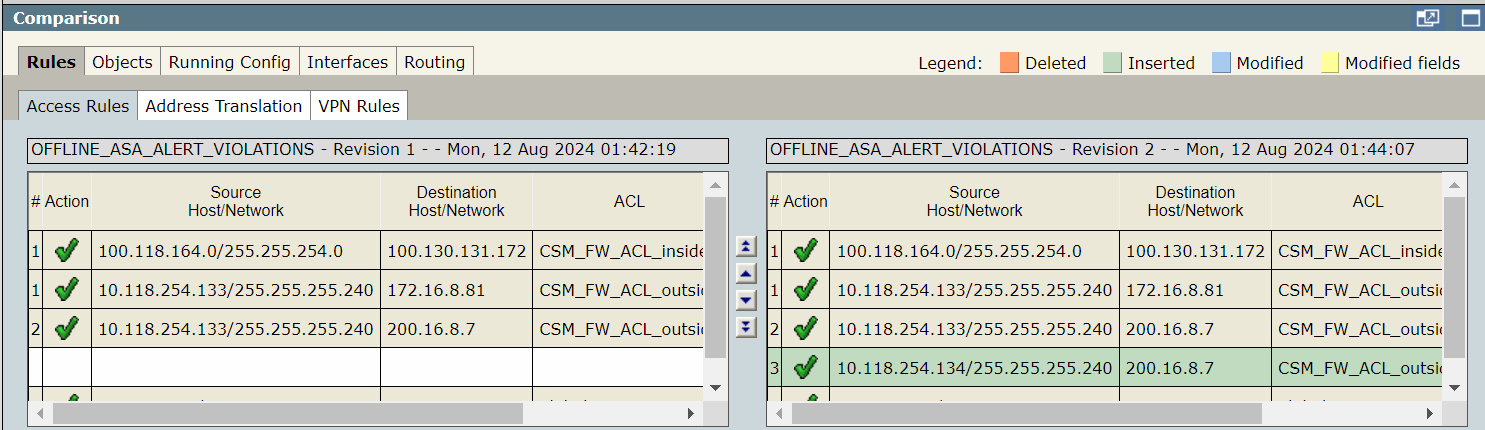1485x430 pixels.
Task: Switch to the Objects tab
Action: pyautogui.click(x=122, y=62)
